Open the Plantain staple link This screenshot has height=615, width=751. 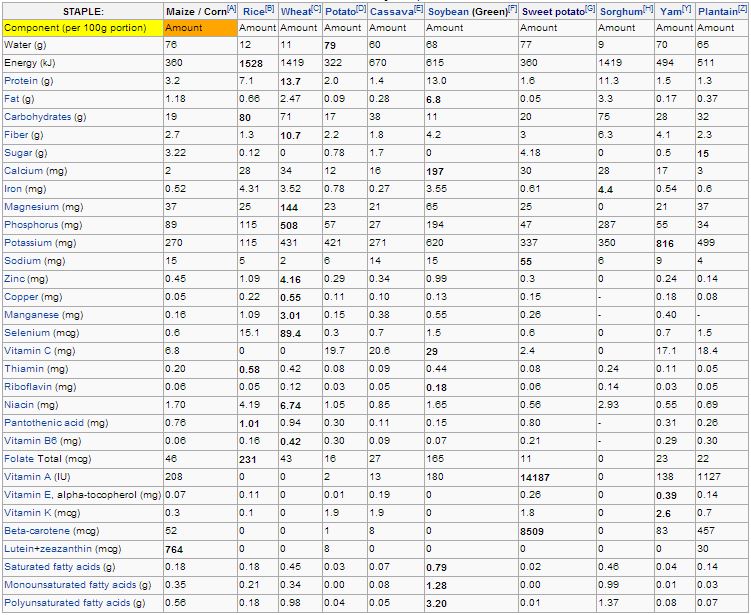tap(718, 11)
